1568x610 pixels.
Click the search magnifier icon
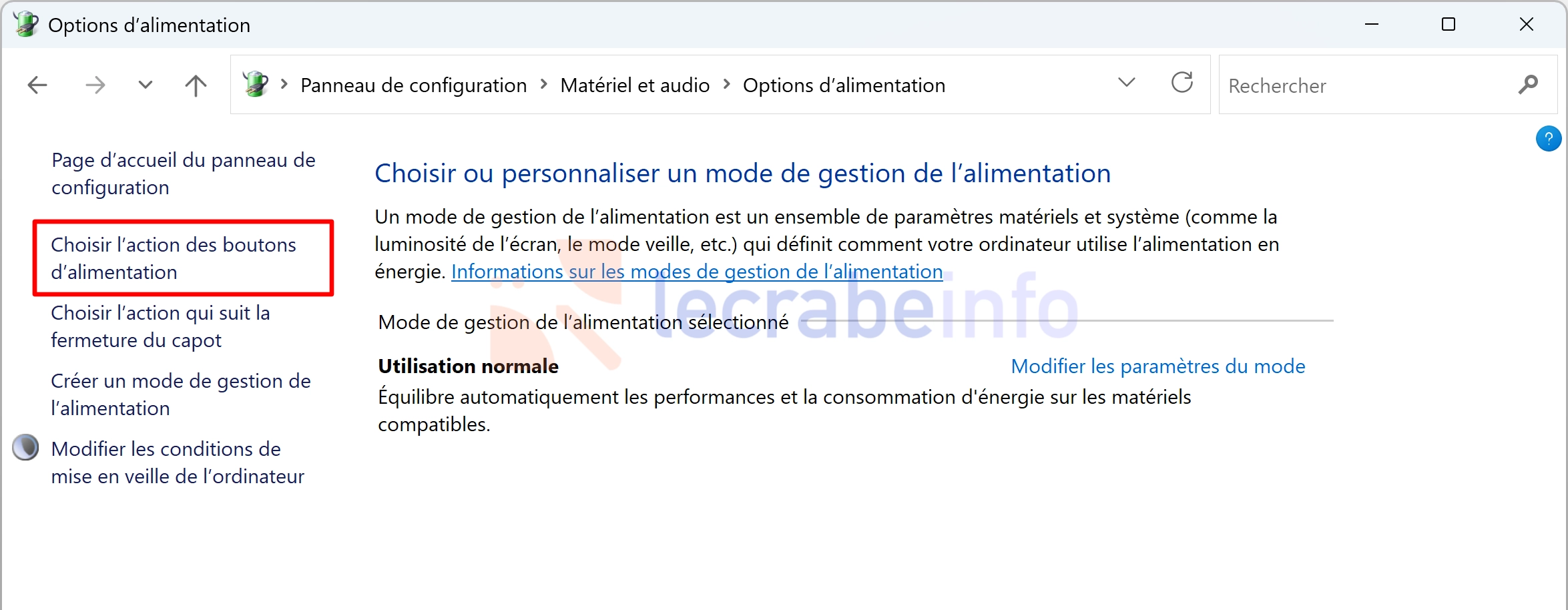pos(1528,85)
